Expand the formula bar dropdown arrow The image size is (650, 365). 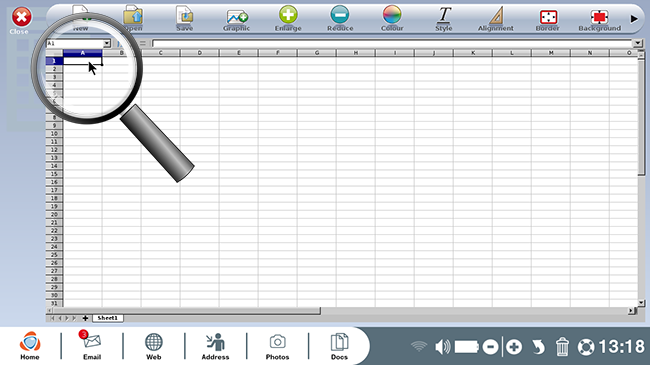[638, 43]
